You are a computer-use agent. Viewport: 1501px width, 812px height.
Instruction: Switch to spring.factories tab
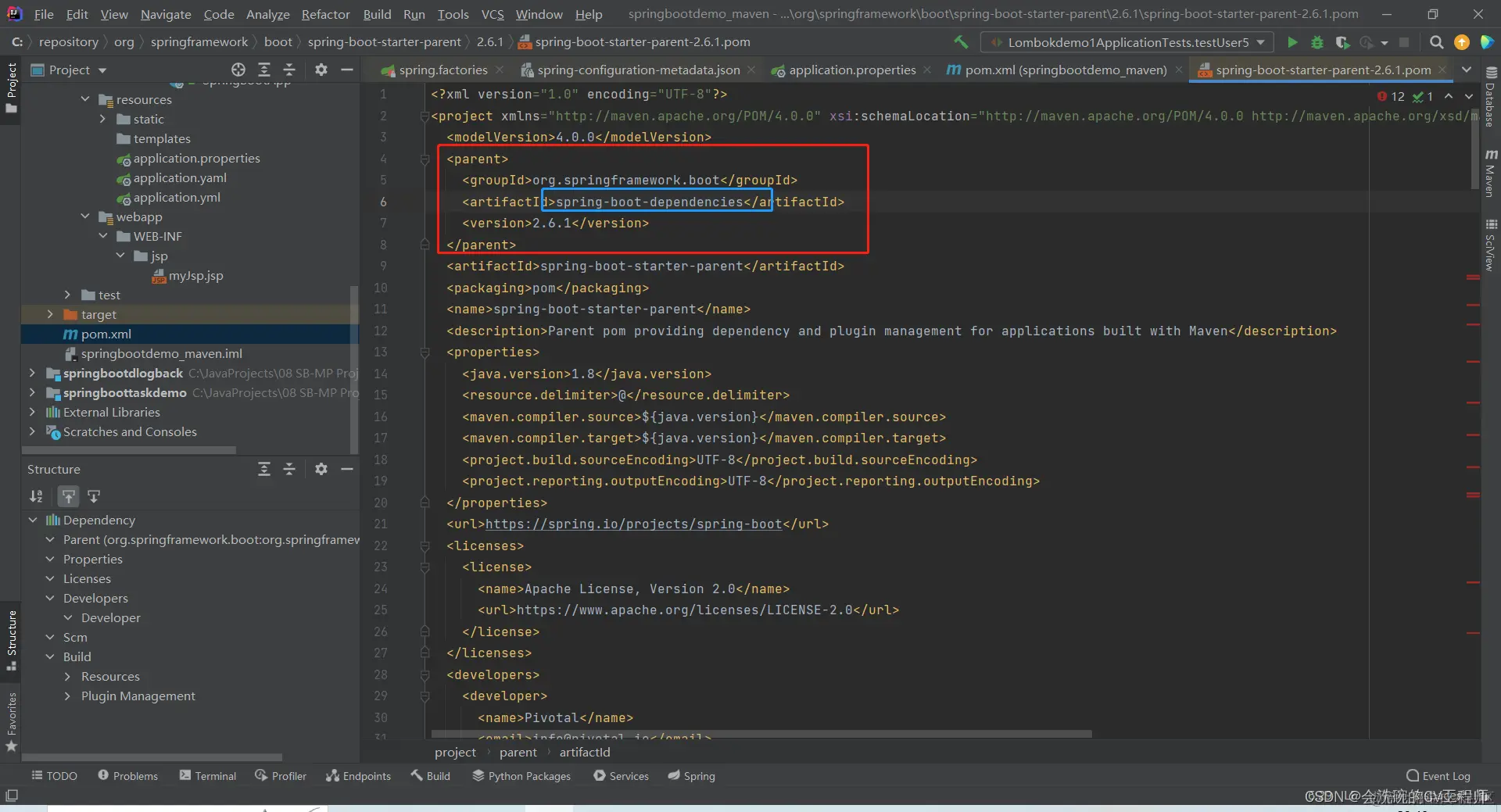pos(442,70)
